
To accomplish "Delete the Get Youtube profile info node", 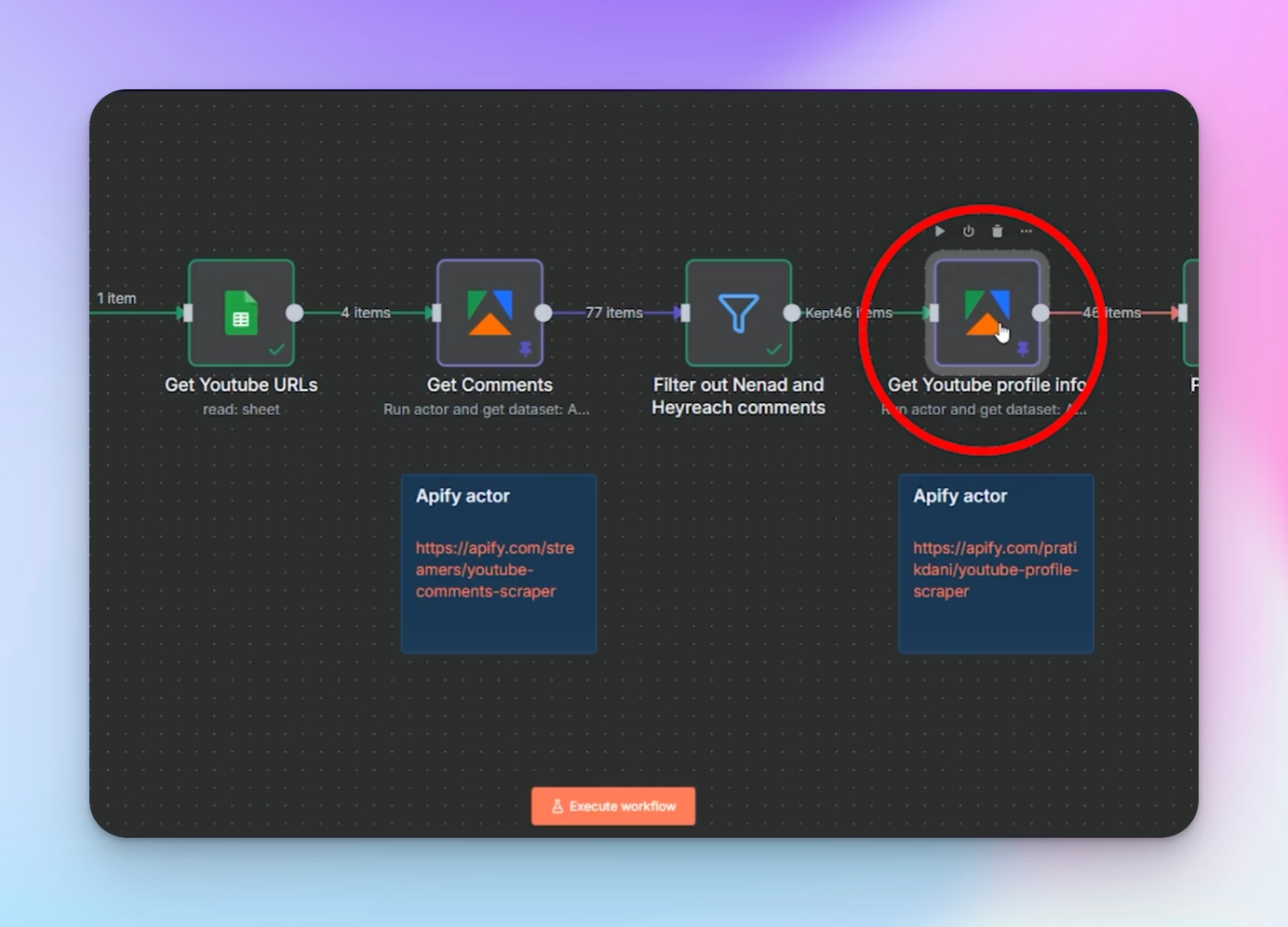I will pos(998,231).
